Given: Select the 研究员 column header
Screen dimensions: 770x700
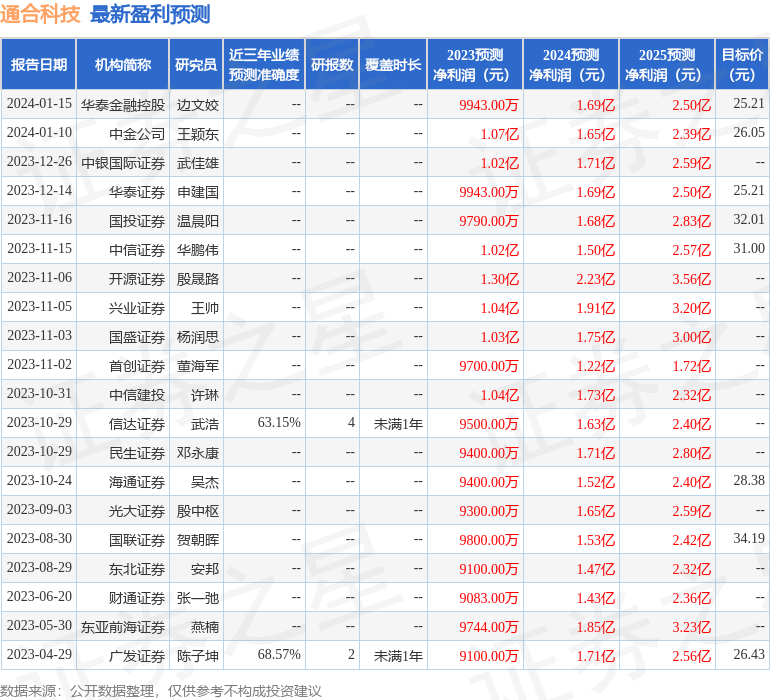Looking at the screenshot, I should coord(196,64).
